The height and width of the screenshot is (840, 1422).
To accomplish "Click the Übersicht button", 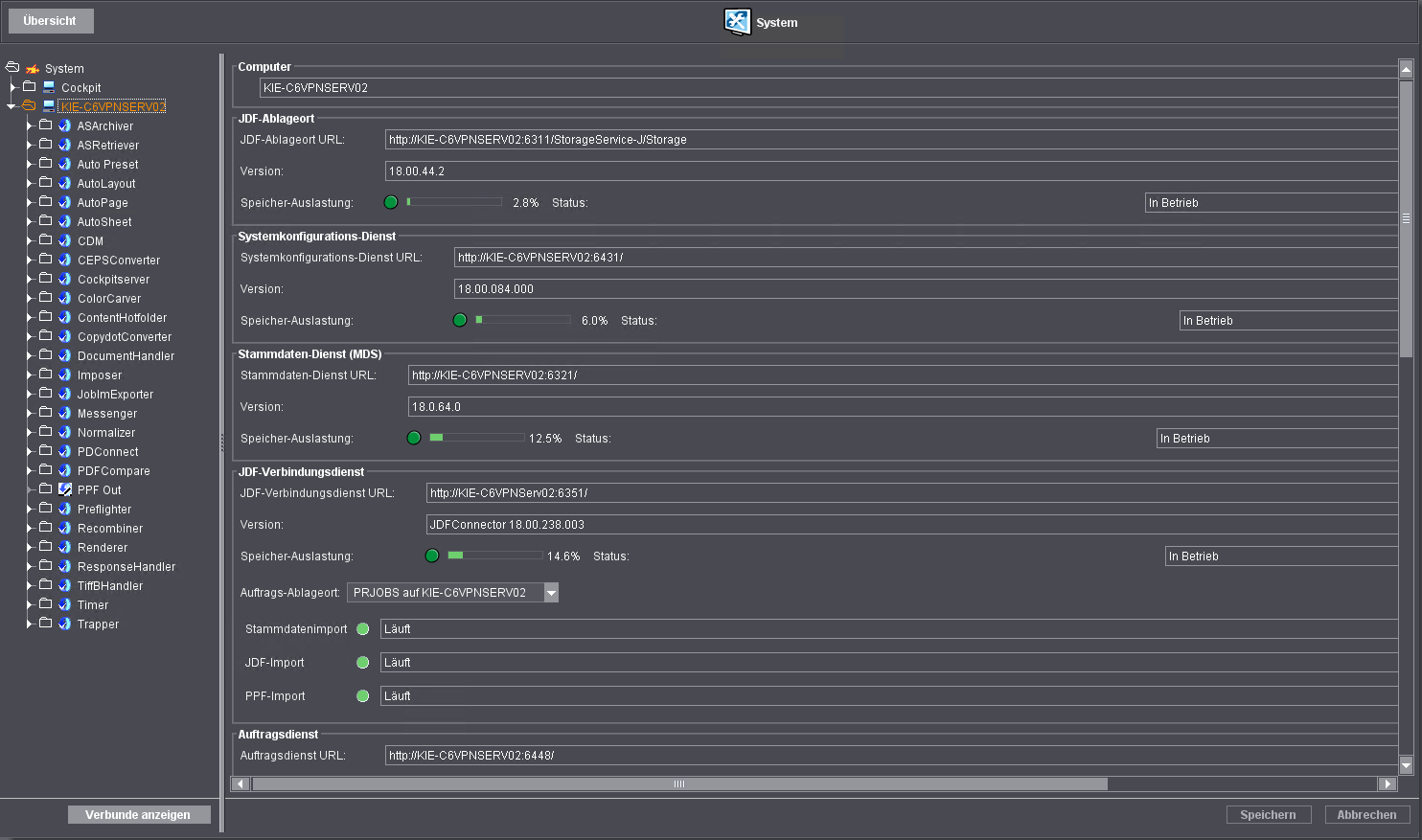I will 50,21.
